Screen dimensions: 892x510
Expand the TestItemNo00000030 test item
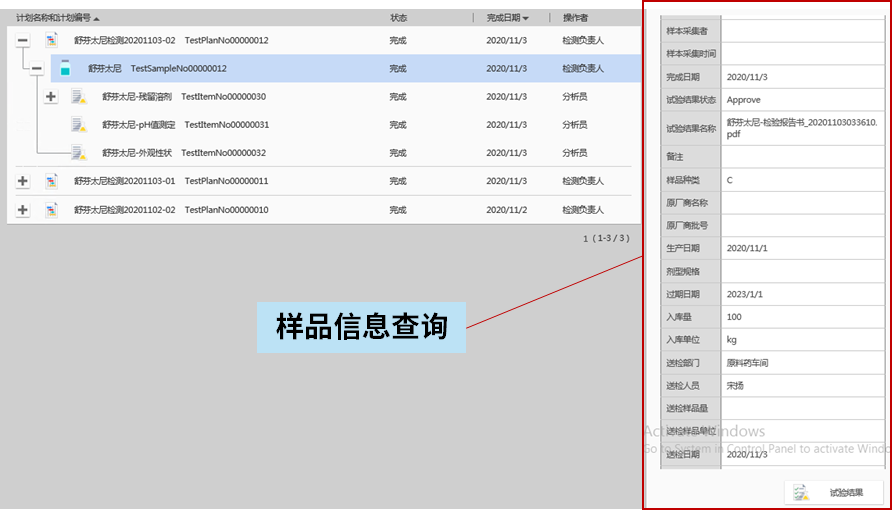[51, 97]
